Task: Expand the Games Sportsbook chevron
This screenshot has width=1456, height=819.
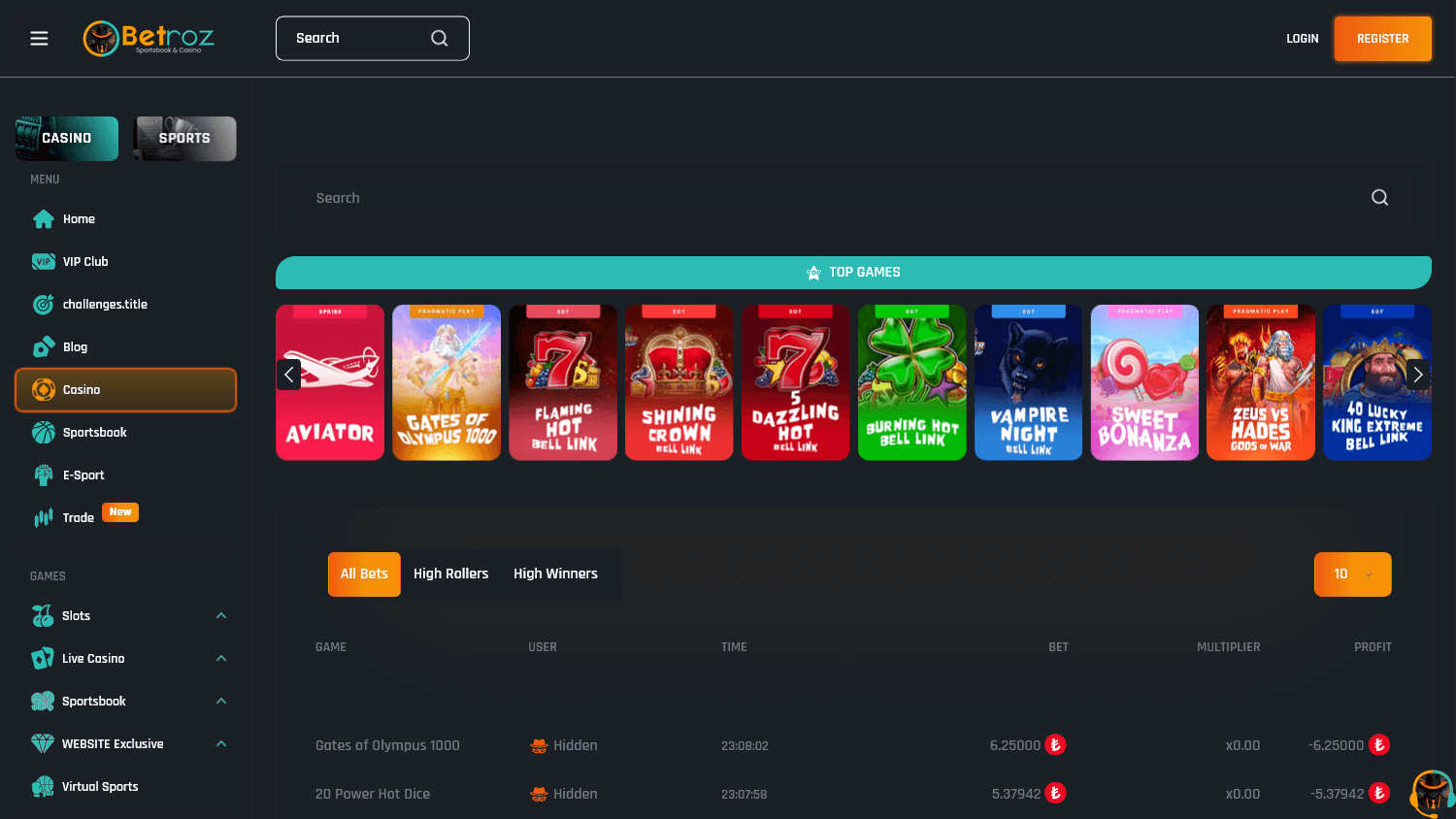Action: click(x=221, y=702)
